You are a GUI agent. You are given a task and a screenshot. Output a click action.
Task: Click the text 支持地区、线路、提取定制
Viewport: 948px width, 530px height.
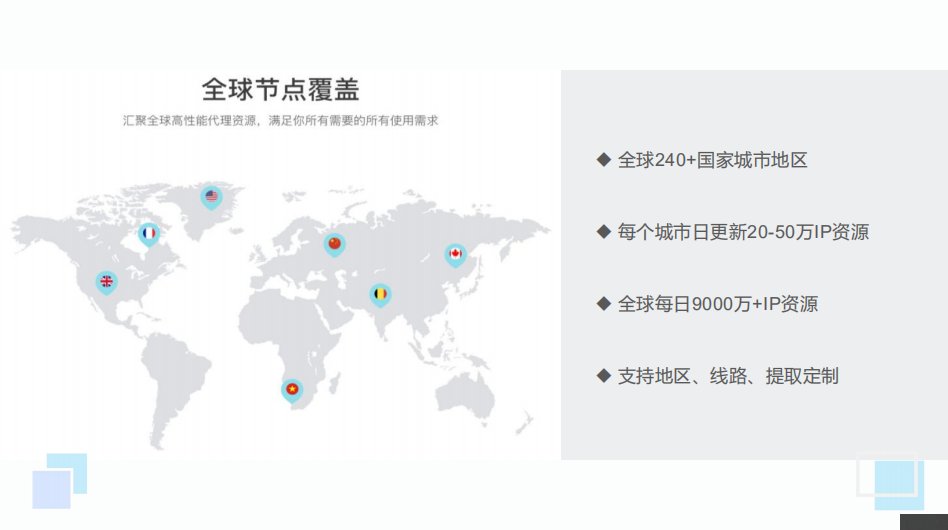click(728, 376)
